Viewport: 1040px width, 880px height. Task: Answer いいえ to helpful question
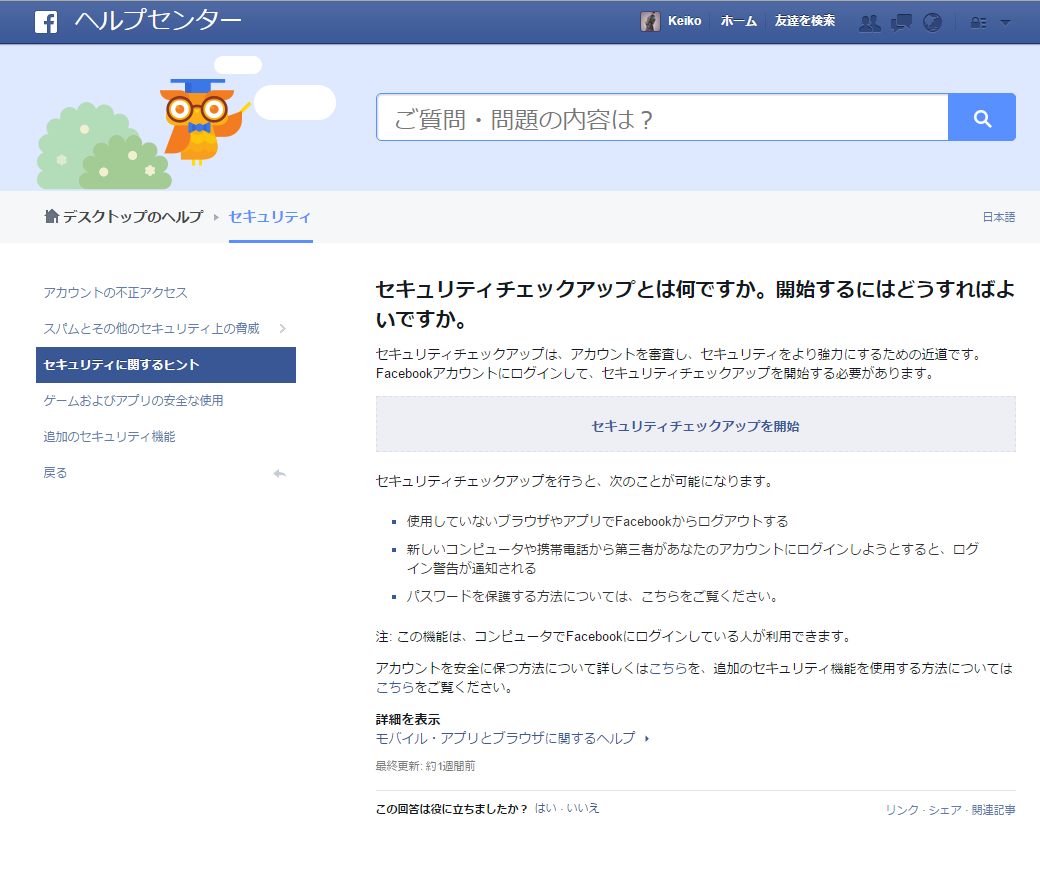click(x=582, y=808)
